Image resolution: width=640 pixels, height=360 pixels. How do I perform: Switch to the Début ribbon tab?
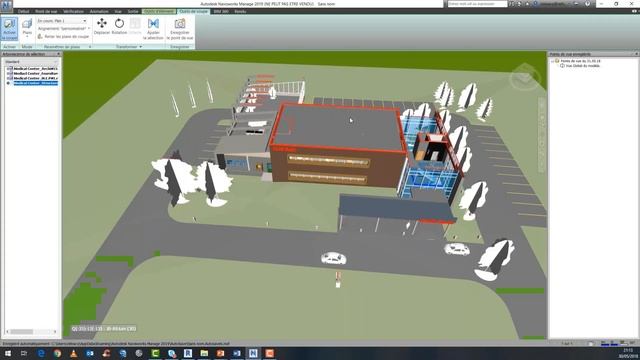24,11
